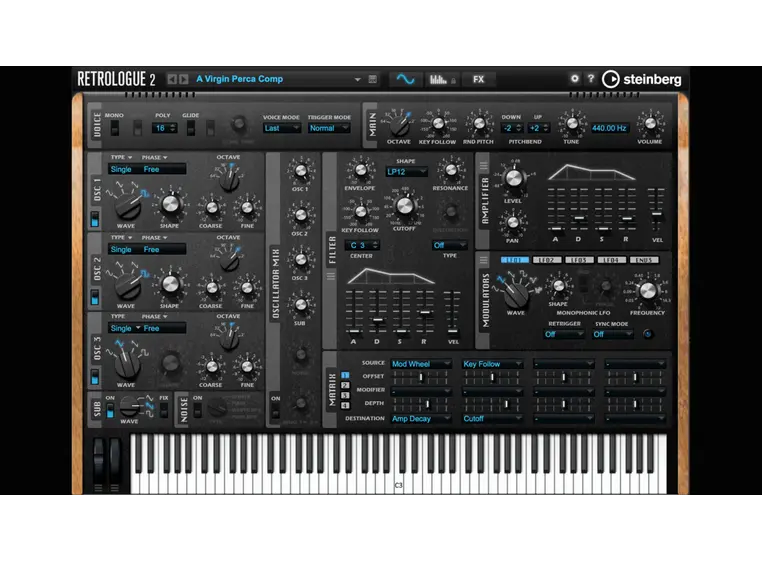
Task: Click the OSC 2 Wave selector knob
Action: (x=127, y=286)
